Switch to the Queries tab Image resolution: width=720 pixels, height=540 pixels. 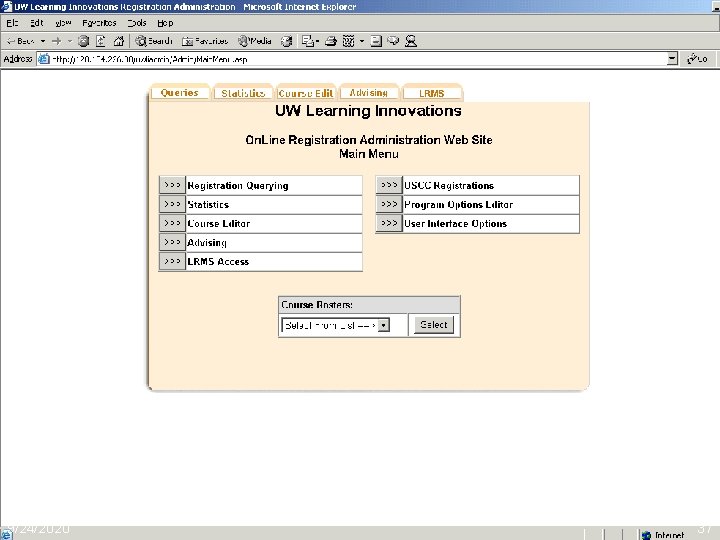point(180,93)
